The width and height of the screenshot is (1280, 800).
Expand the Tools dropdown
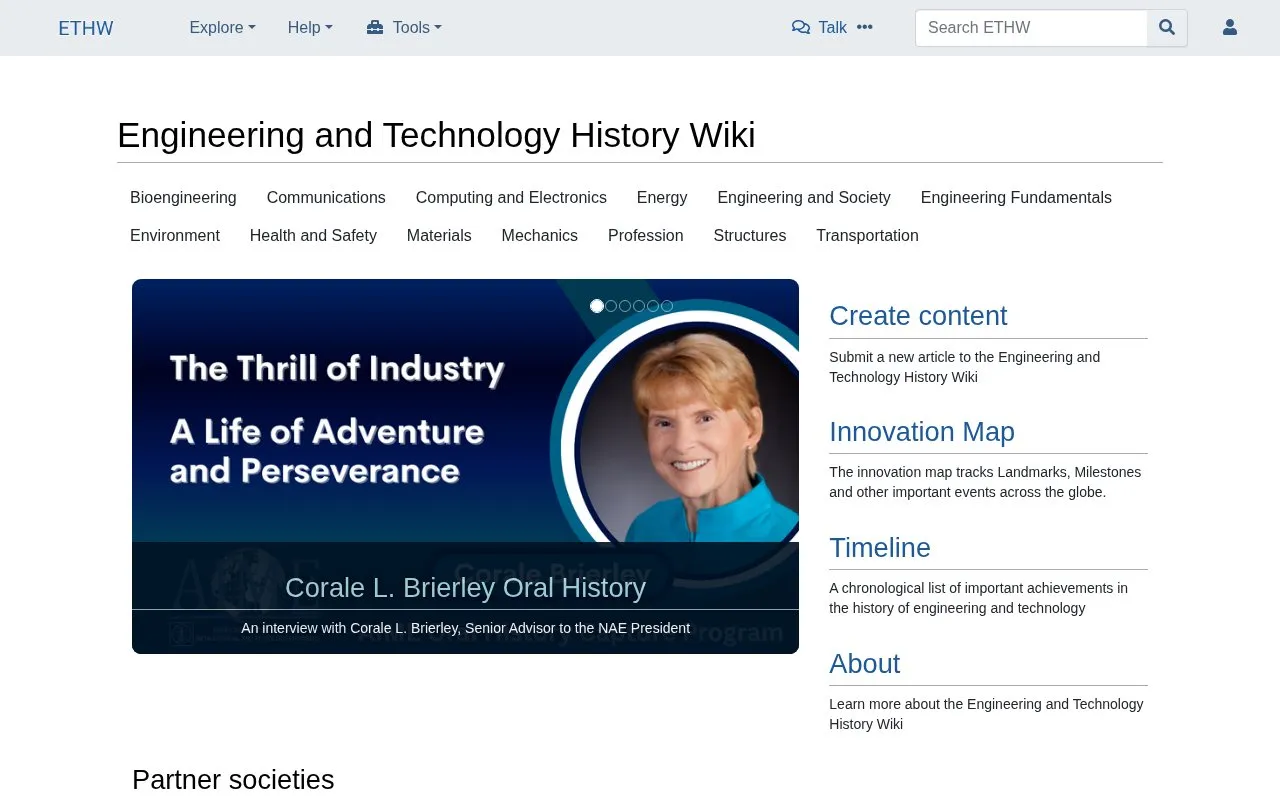point(404,28)
